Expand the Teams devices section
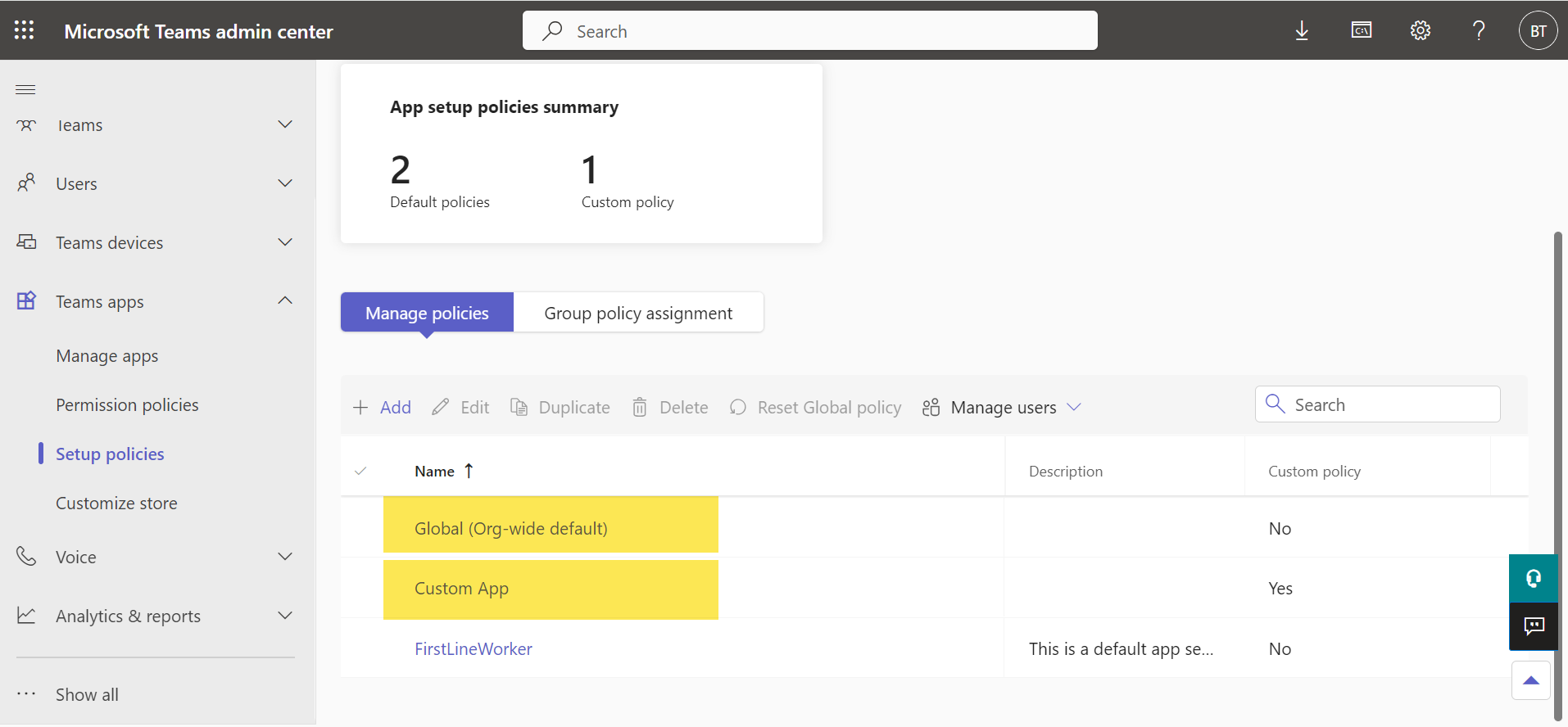 (285, 242)
